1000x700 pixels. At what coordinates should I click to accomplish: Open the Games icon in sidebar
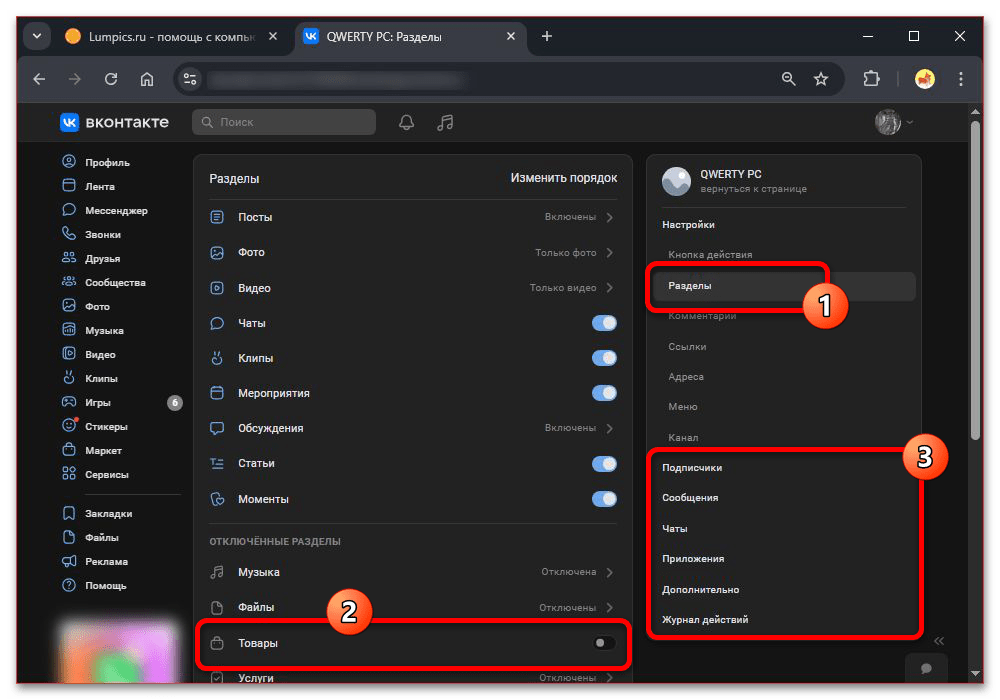pos(69,403)
